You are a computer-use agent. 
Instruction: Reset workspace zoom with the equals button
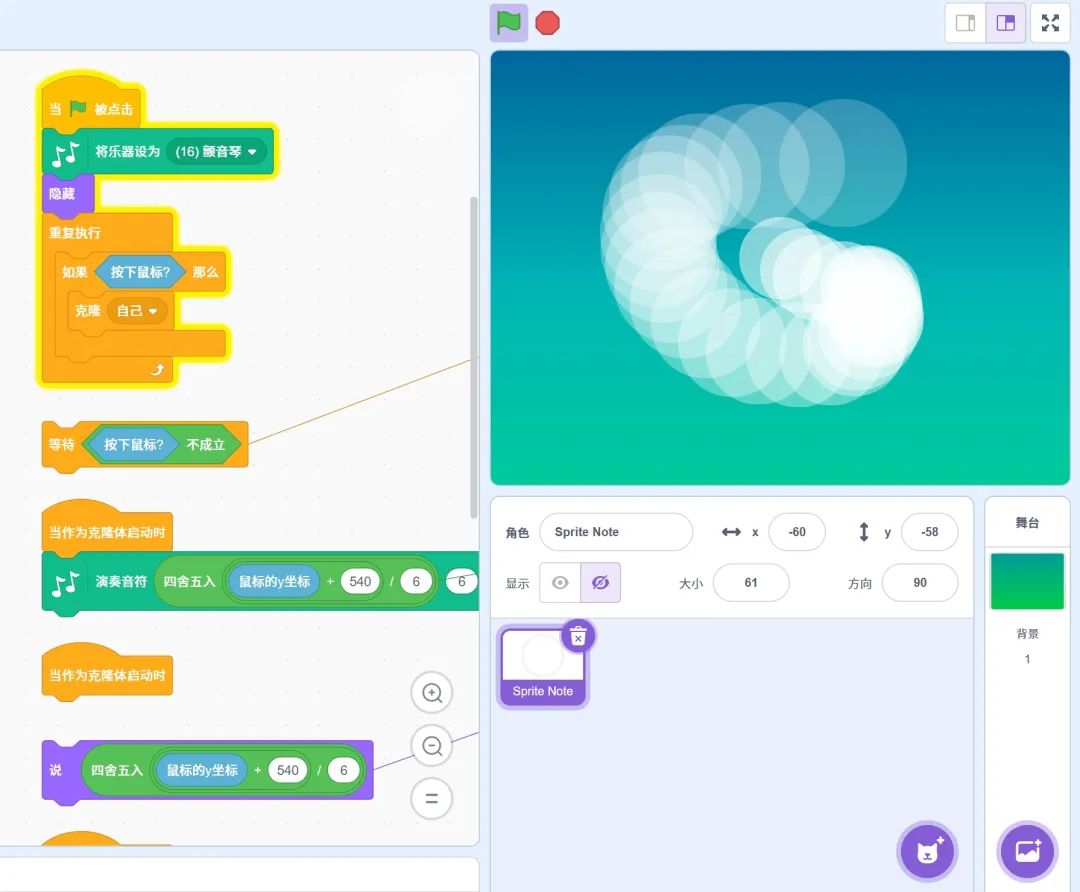tap(432, 799)
